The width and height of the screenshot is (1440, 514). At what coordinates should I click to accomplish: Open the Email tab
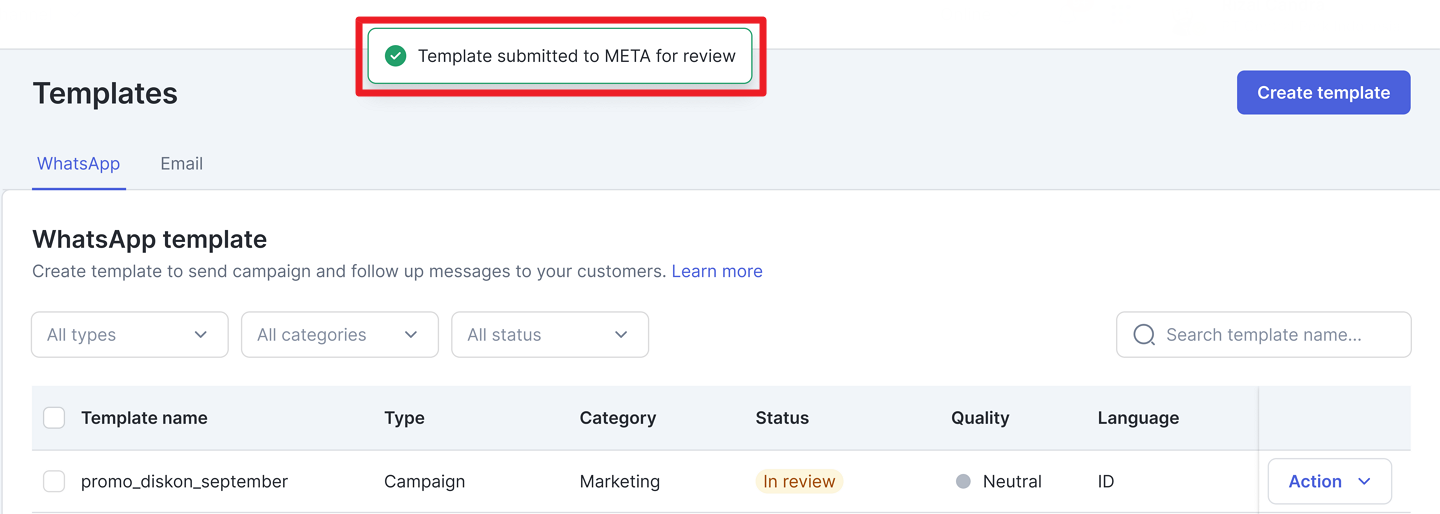pyautogui.click(x=182, y=164)
